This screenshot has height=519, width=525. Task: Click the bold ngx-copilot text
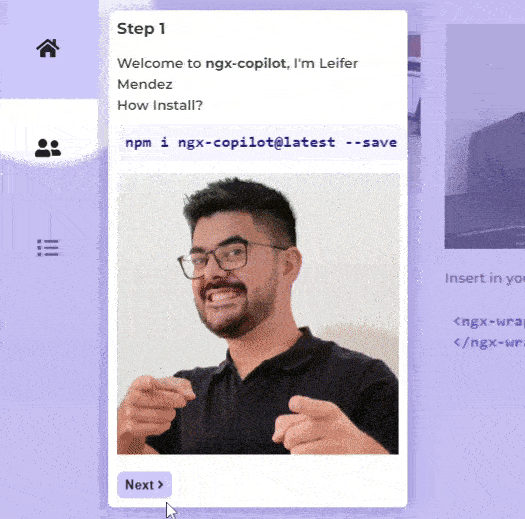click(x=246, y=63)
